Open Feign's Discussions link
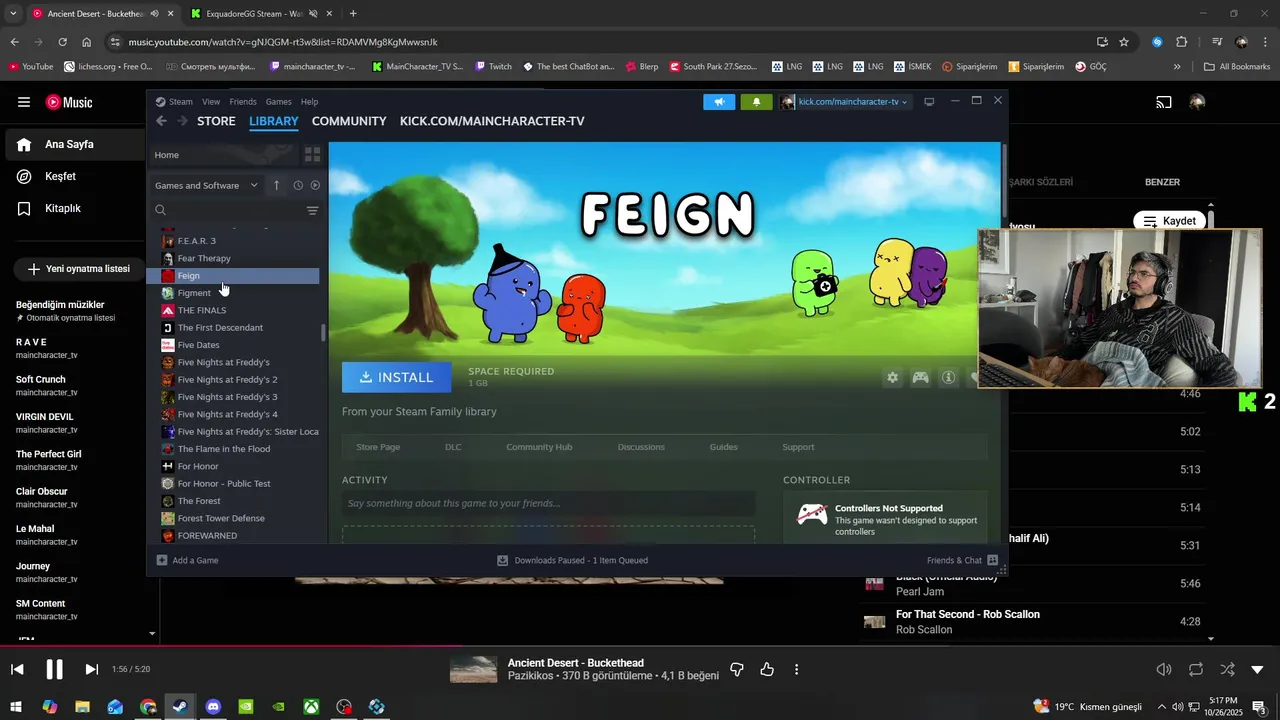The width and height of the screenshot is (1280, 720). (x=643, y=447)
